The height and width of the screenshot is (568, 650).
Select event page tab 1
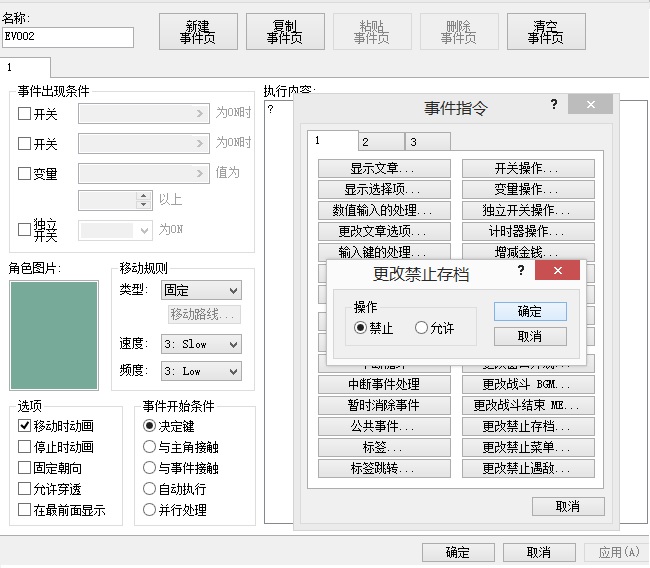[26, 67]
